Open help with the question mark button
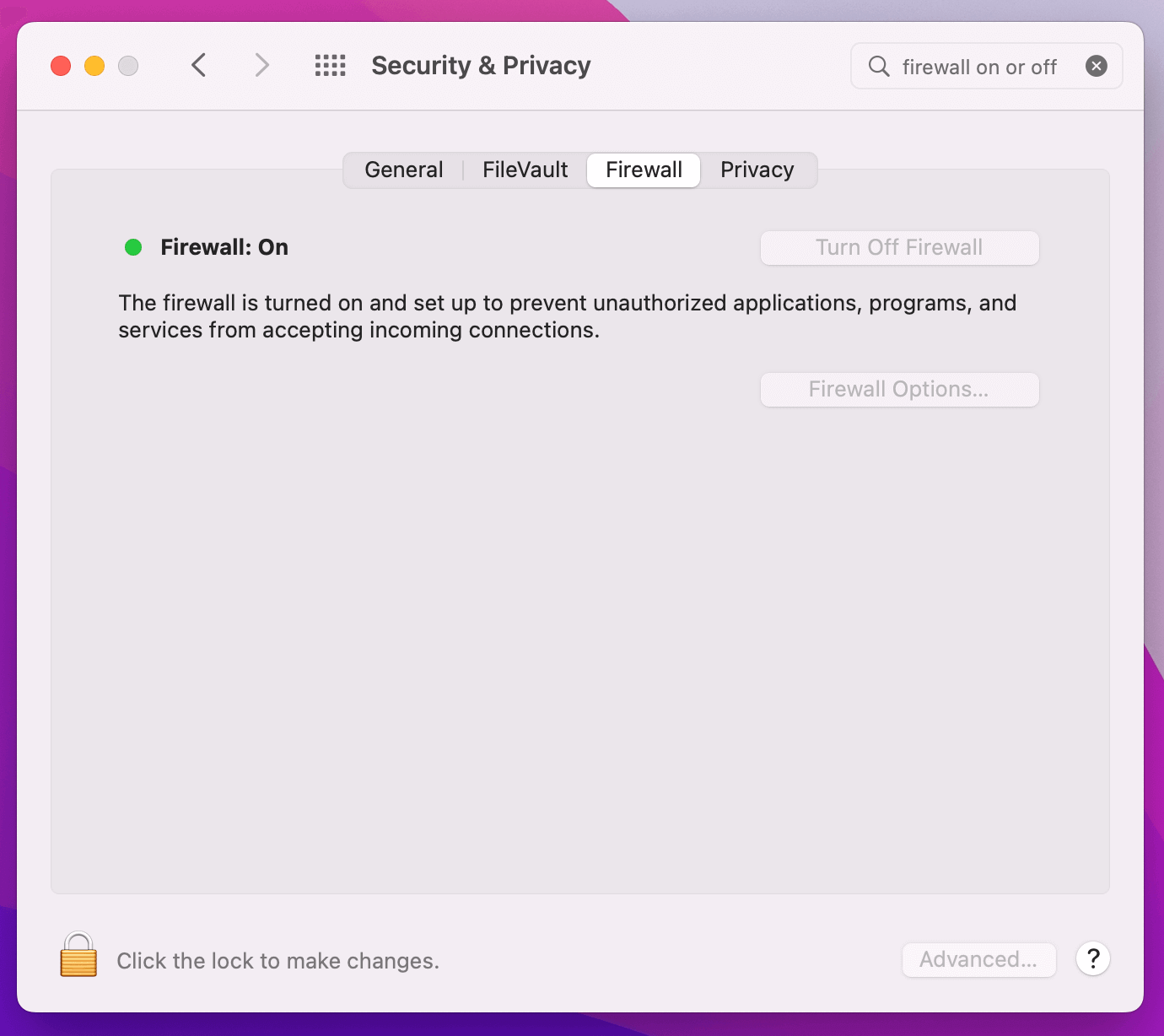 [1092, 958]
